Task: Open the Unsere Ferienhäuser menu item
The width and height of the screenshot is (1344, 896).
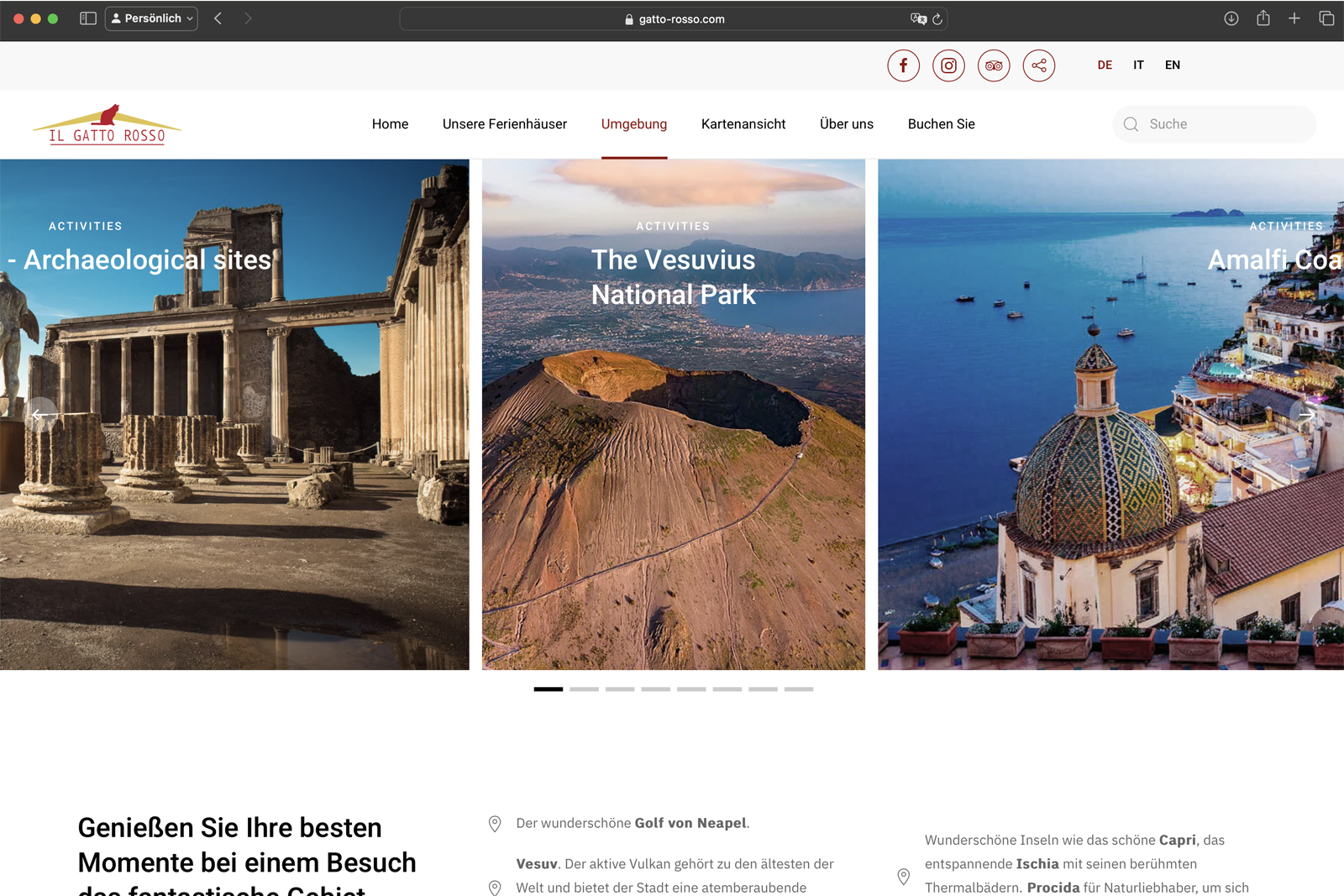Action: [x=504, y=124]
